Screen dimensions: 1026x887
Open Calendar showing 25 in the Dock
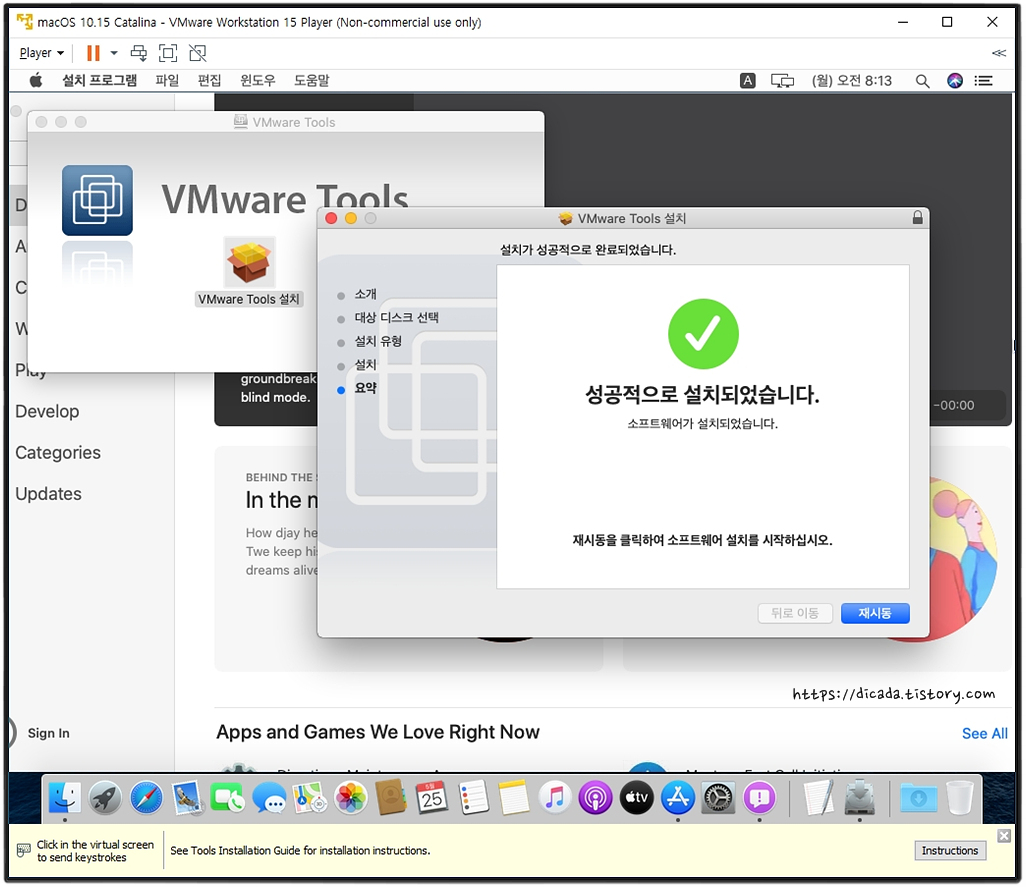click(x=432, y=798)
